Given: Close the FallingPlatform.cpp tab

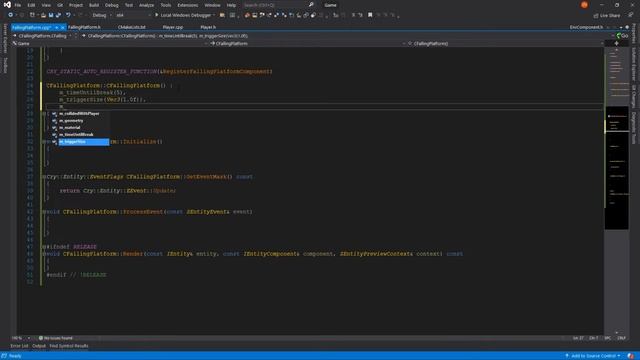Looking at the screenshot, I should point(62,27).
